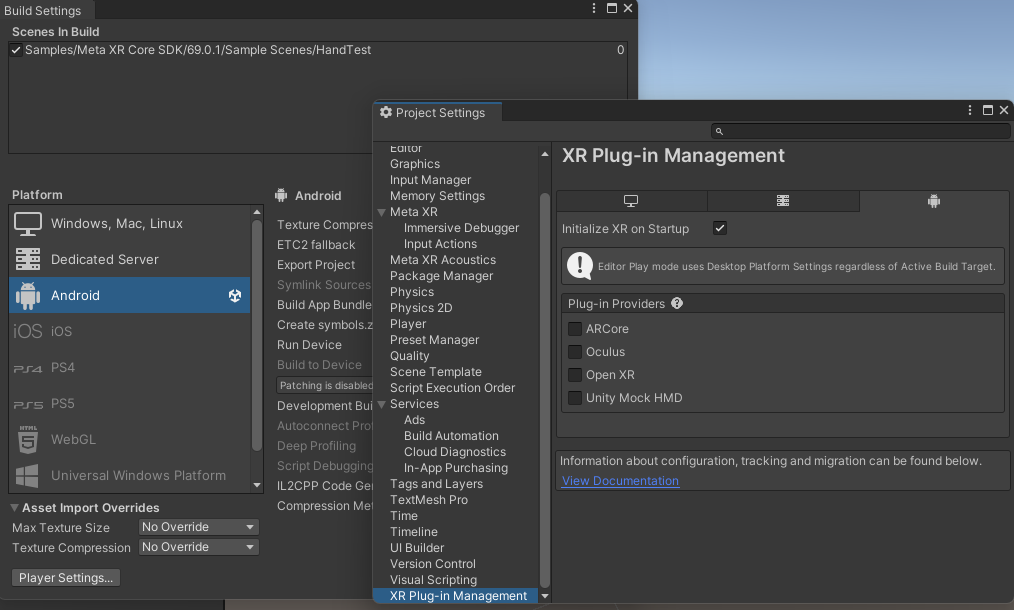Collapse the Services settings section
The height and width of the screenshot is (610, 1014).
pos(383,403)
